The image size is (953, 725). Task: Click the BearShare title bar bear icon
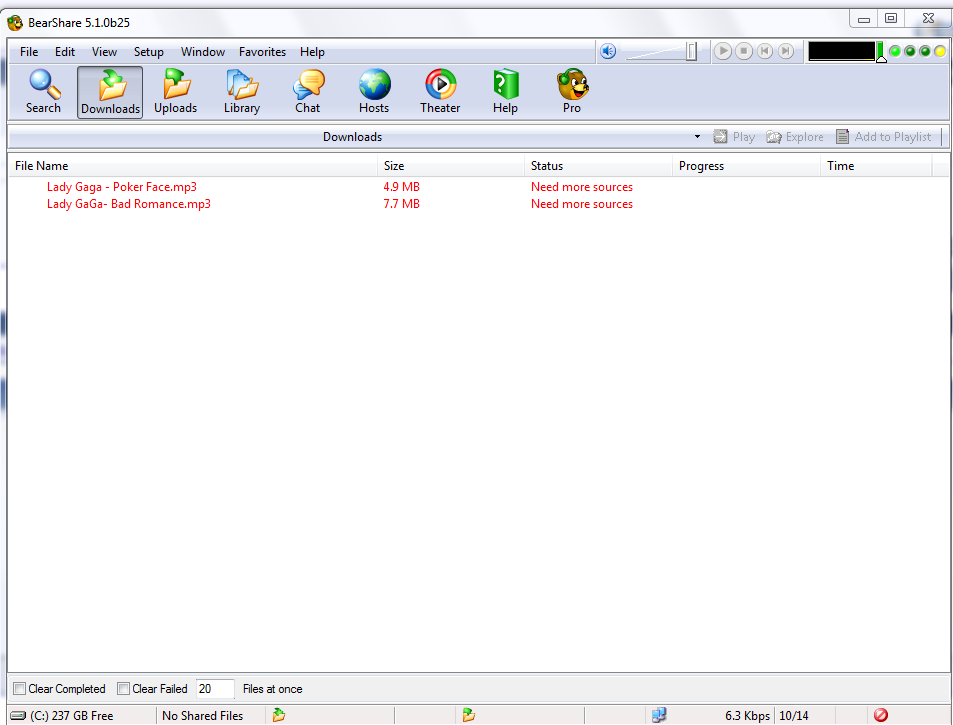pos(15,23)
